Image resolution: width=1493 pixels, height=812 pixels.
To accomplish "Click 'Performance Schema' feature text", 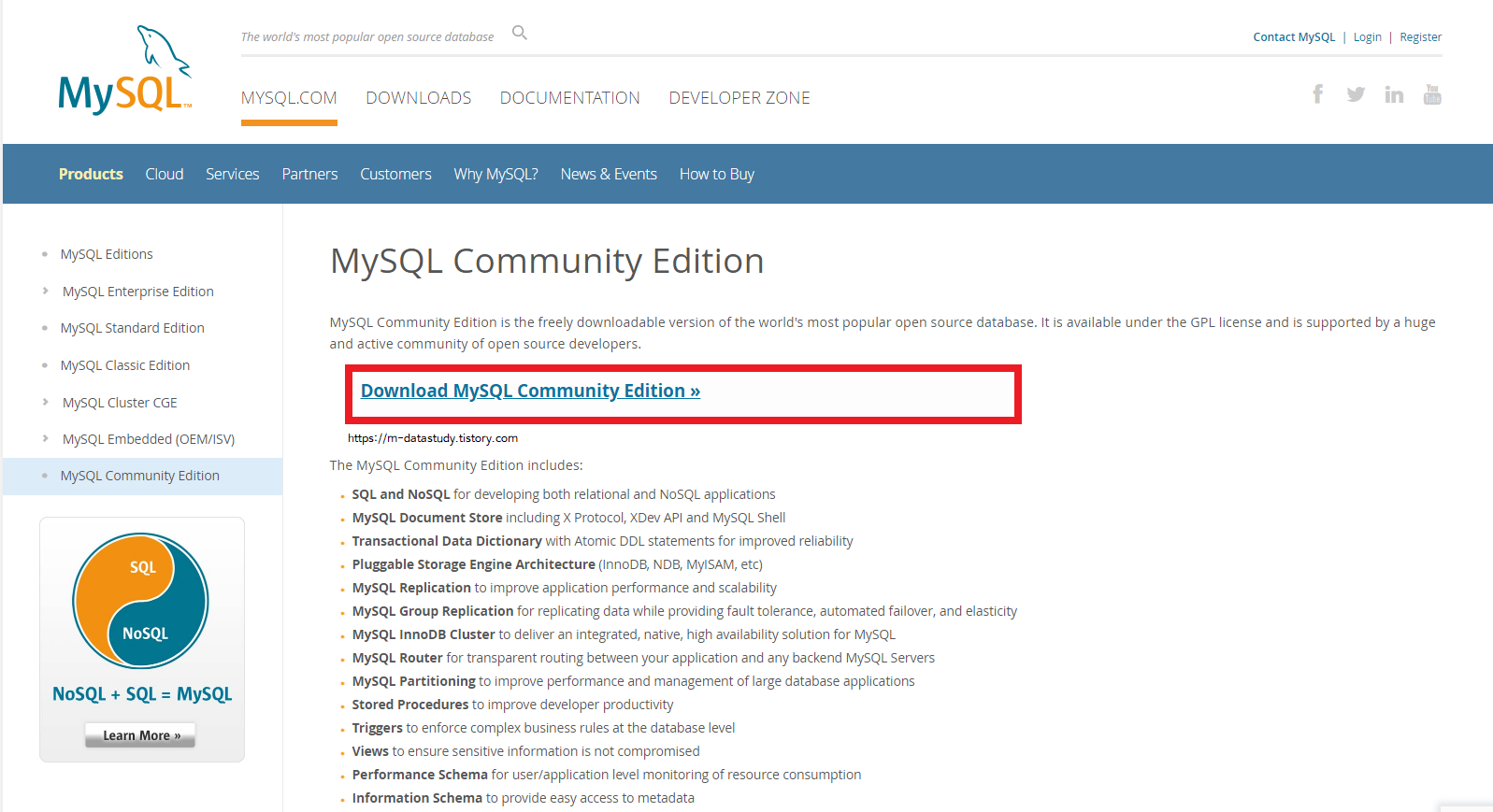I will (420, 775).
